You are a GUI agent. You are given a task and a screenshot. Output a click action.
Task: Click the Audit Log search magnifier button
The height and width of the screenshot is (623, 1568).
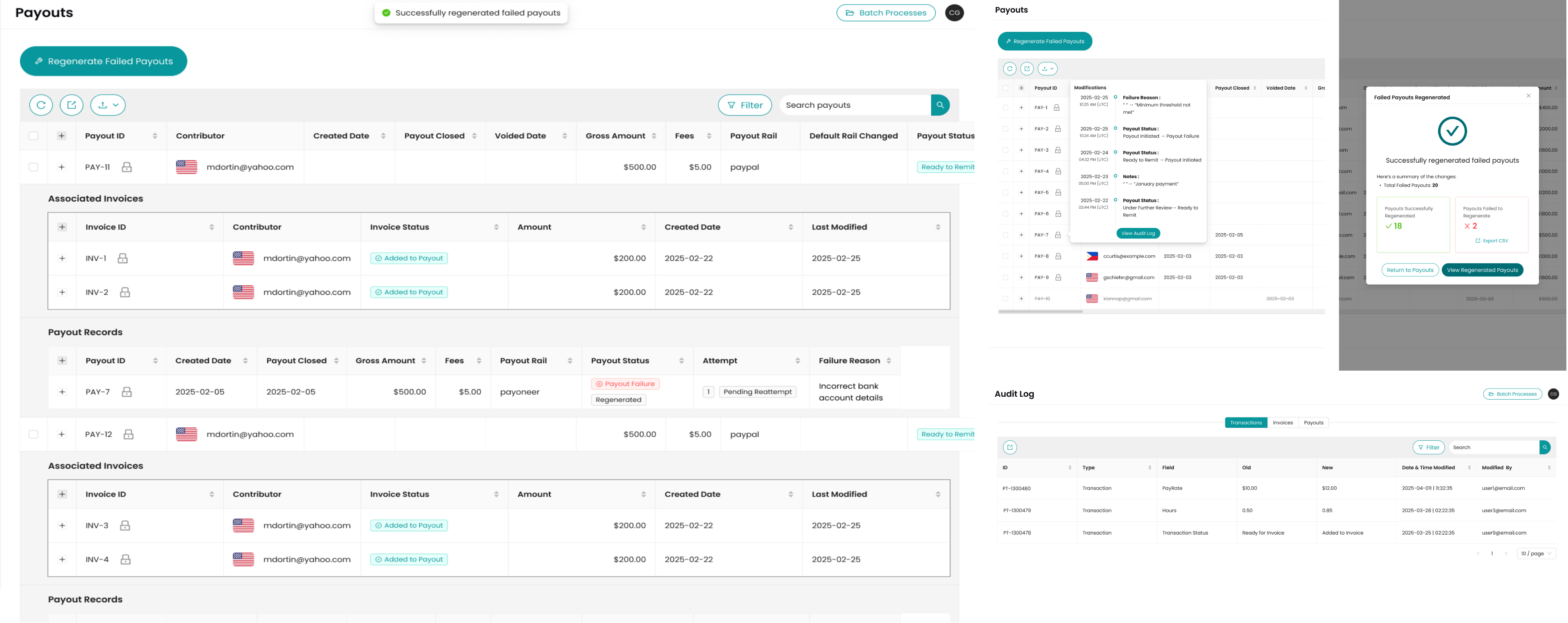(1545, 448)
